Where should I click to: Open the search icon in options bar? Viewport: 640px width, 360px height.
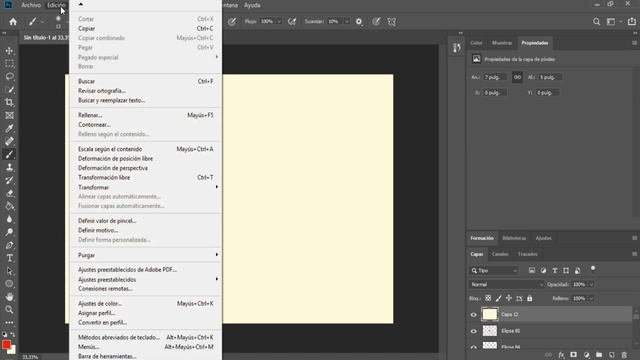tap(596, 22)
